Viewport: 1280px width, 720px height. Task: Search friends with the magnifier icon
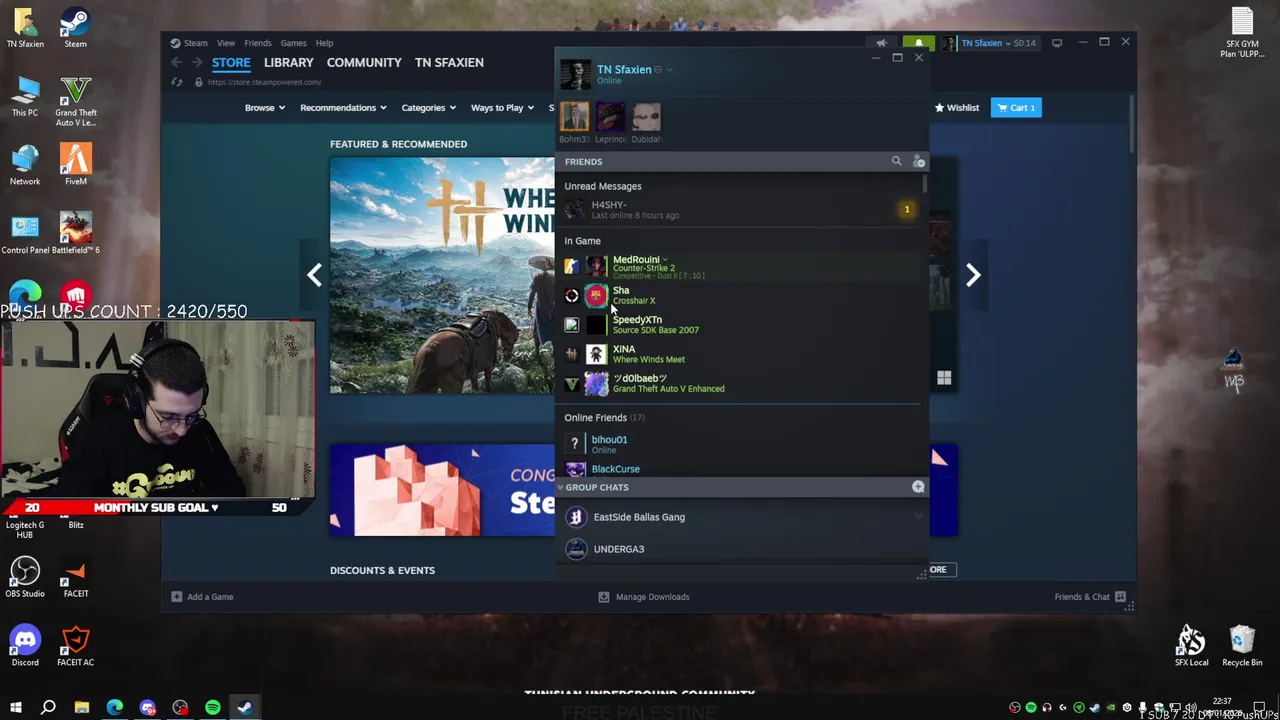pyautogui.click(x=896, y=161)
